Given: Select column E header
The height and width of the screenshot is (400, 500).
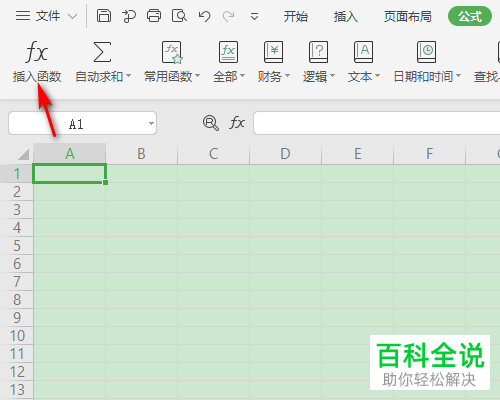Looking at the screenshot, I should click(x=358, y=154).
